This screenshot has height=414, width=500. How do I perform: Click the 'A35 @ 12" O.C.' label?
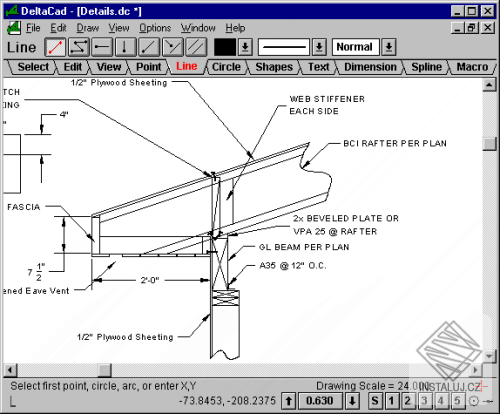click(x=293, y=266)
